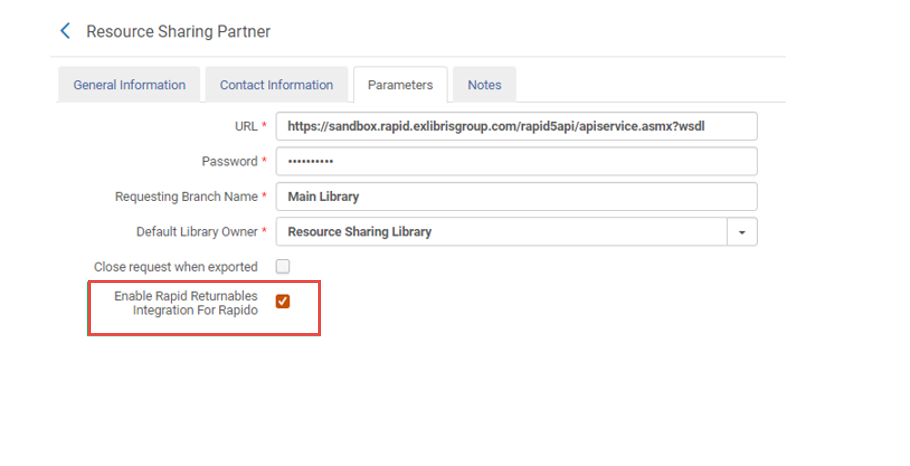Click the Enable Rapid Returnables Integration label
This screenshot has width=910, height=466.
(185, 303)
